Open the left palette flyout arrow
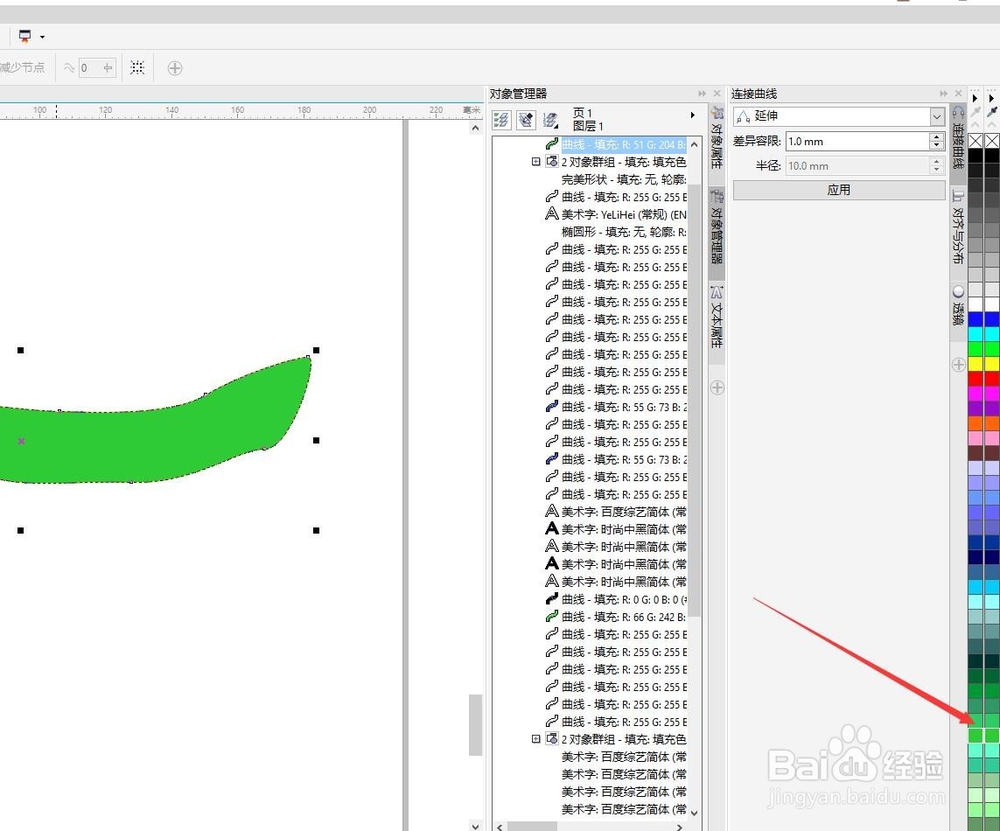1000x831 pixels. pos(975,98)
